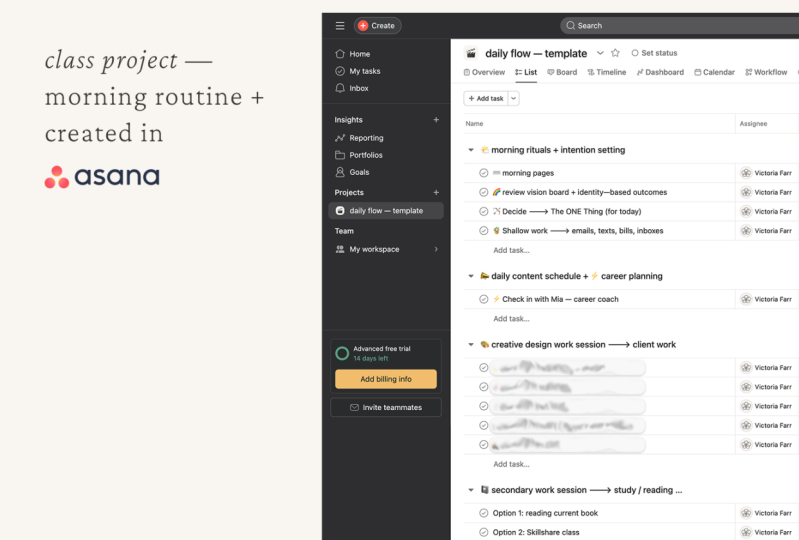This screenshot has height=540, width=799.
Task: Add a new Insights item with plus
Action: click(x=436, y=120)
